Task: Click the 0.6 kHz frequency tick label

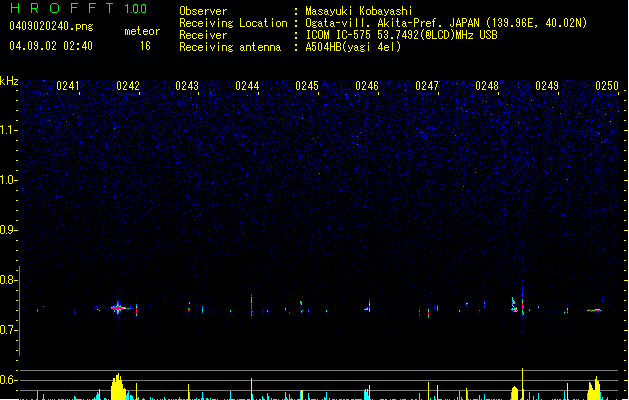Action: [7, 380]
